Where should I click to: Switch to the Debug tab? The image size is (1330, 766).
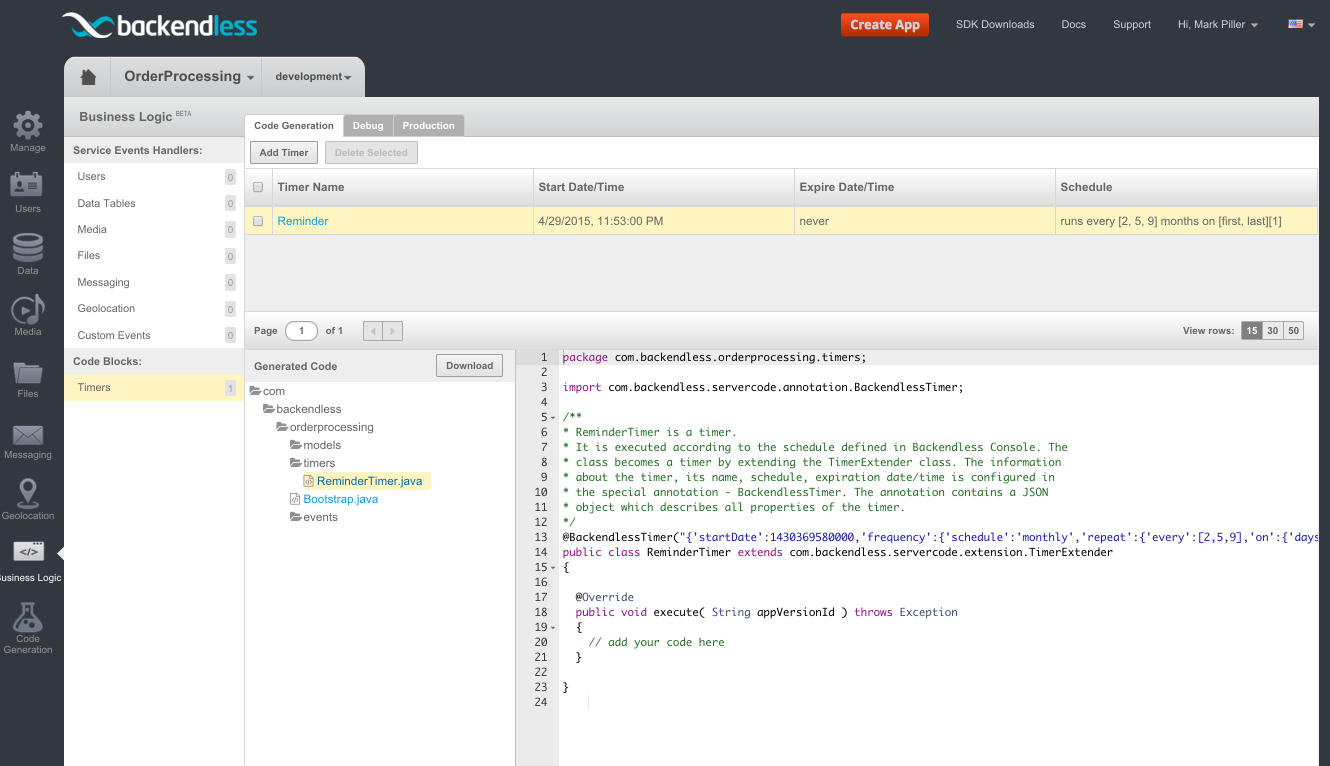(368, 126)
